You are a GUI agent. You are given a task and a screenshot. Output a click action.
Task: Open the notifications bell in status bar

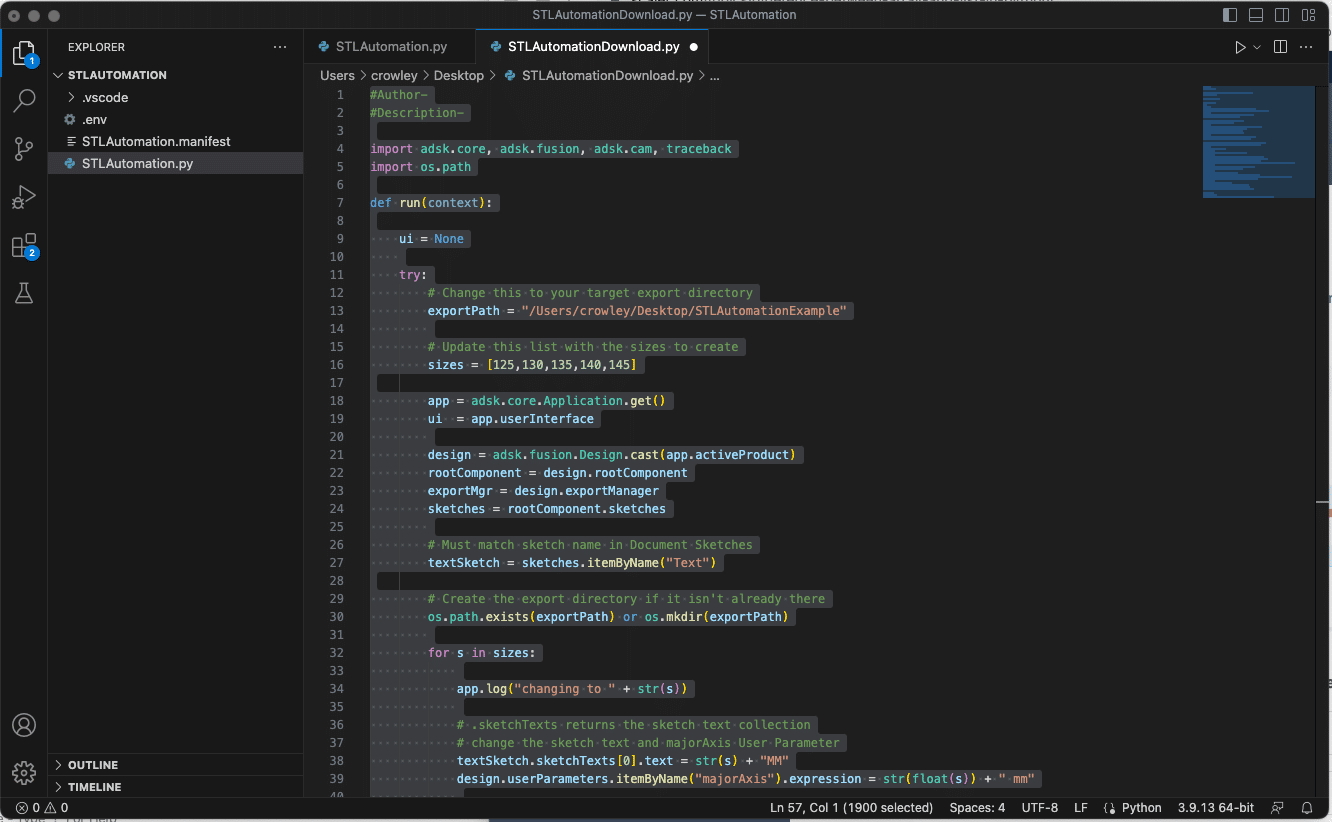(x=1307, y=808)
